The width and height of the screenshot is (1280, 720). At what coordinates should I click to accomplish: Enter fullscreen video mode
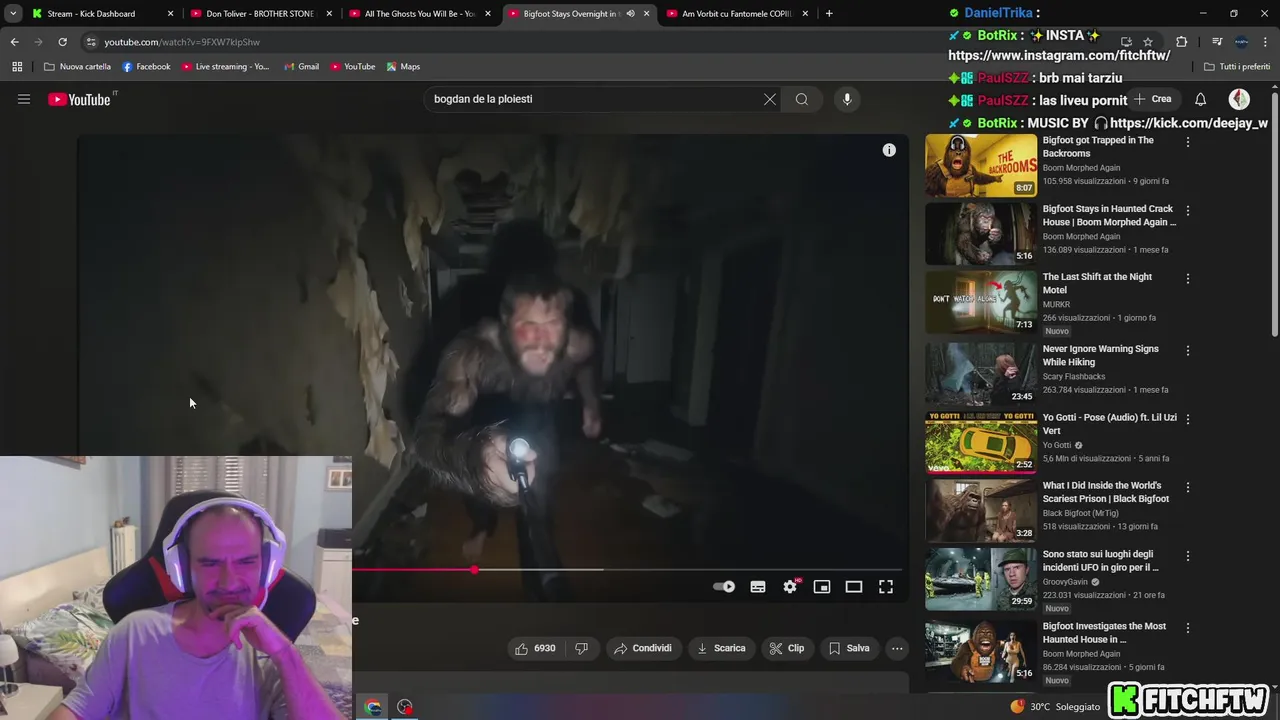pyautogui.click(x=886, y=587)
